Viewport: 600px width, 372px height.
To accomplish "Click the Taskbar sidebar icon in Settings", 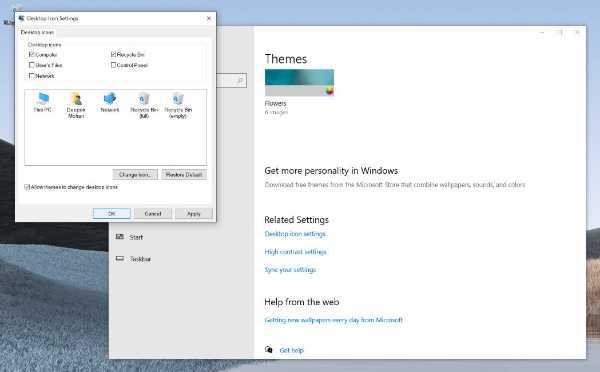I will tap(120, 259).
